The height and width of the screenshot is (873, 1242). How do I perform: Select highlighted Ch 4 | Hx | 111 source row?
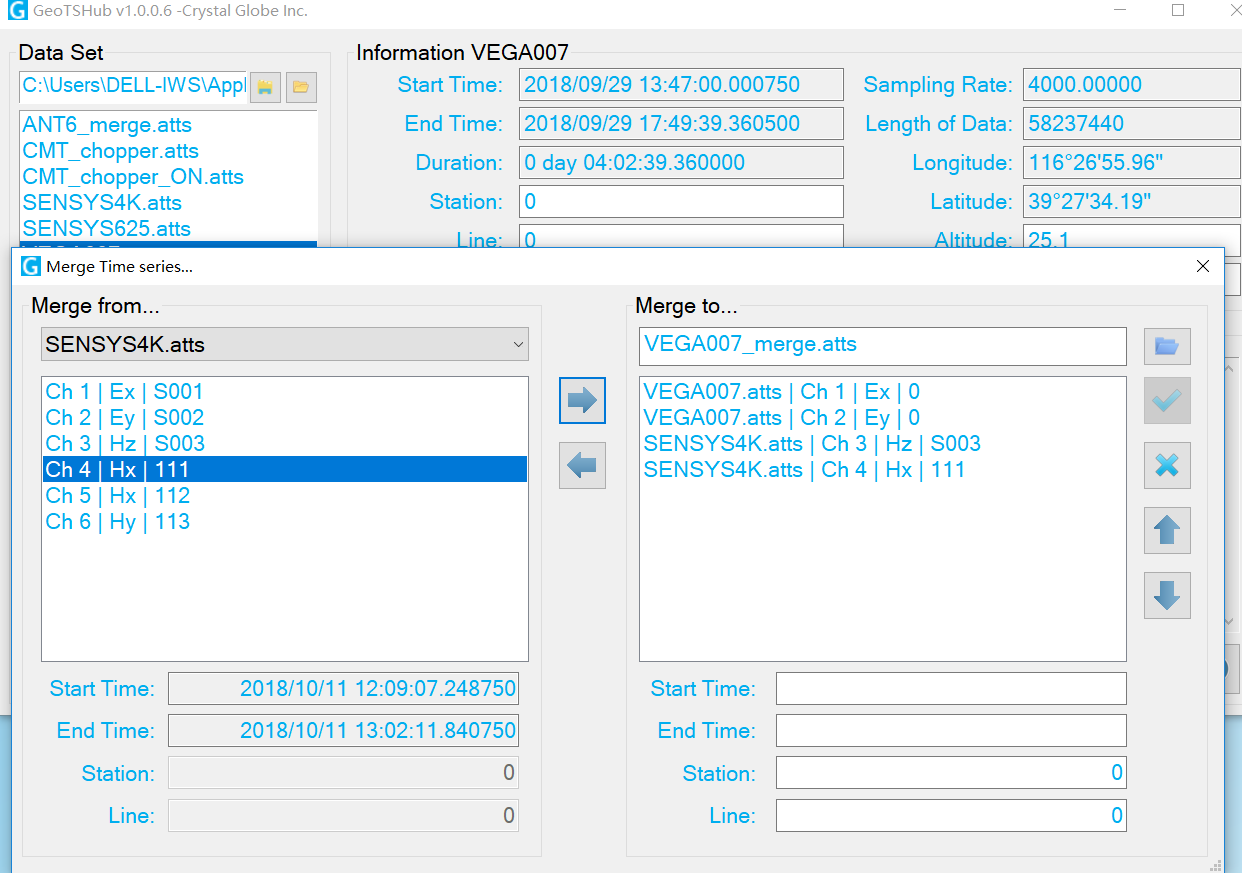pyautogui.click(x=285, y=470)
